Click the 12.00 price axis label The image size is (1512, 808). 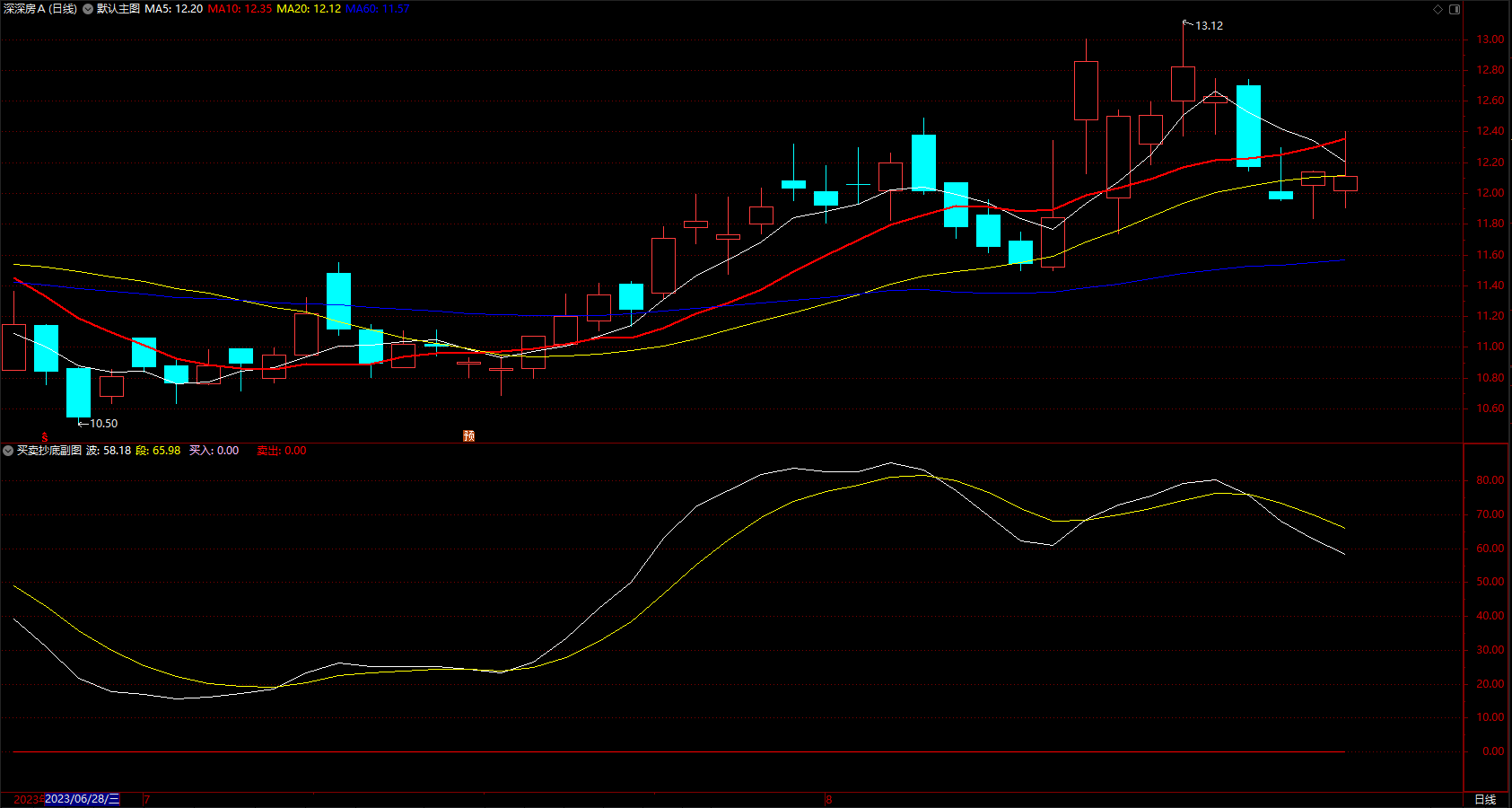1490,193
